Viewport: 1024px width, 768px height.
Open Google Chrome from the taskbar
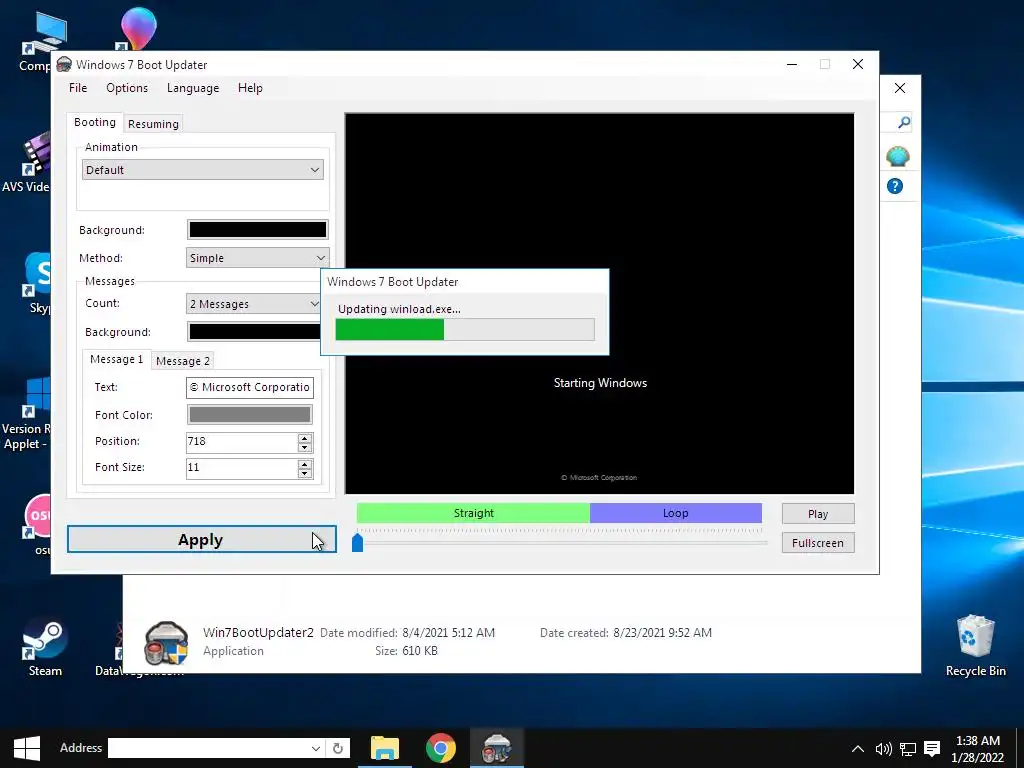click(x=441, y=748)
